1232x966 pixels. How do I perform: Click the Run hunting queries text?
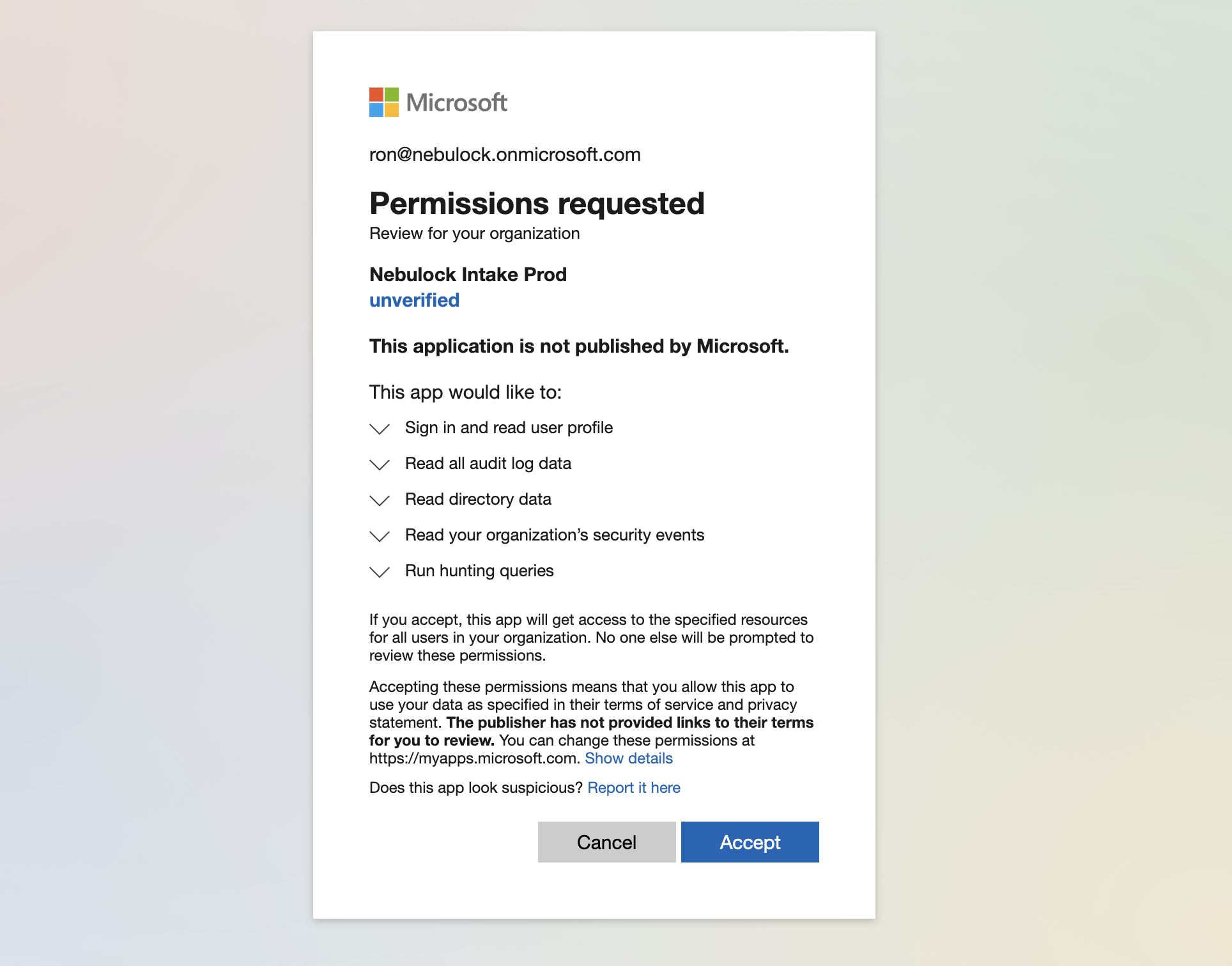(x=479, y=571)
